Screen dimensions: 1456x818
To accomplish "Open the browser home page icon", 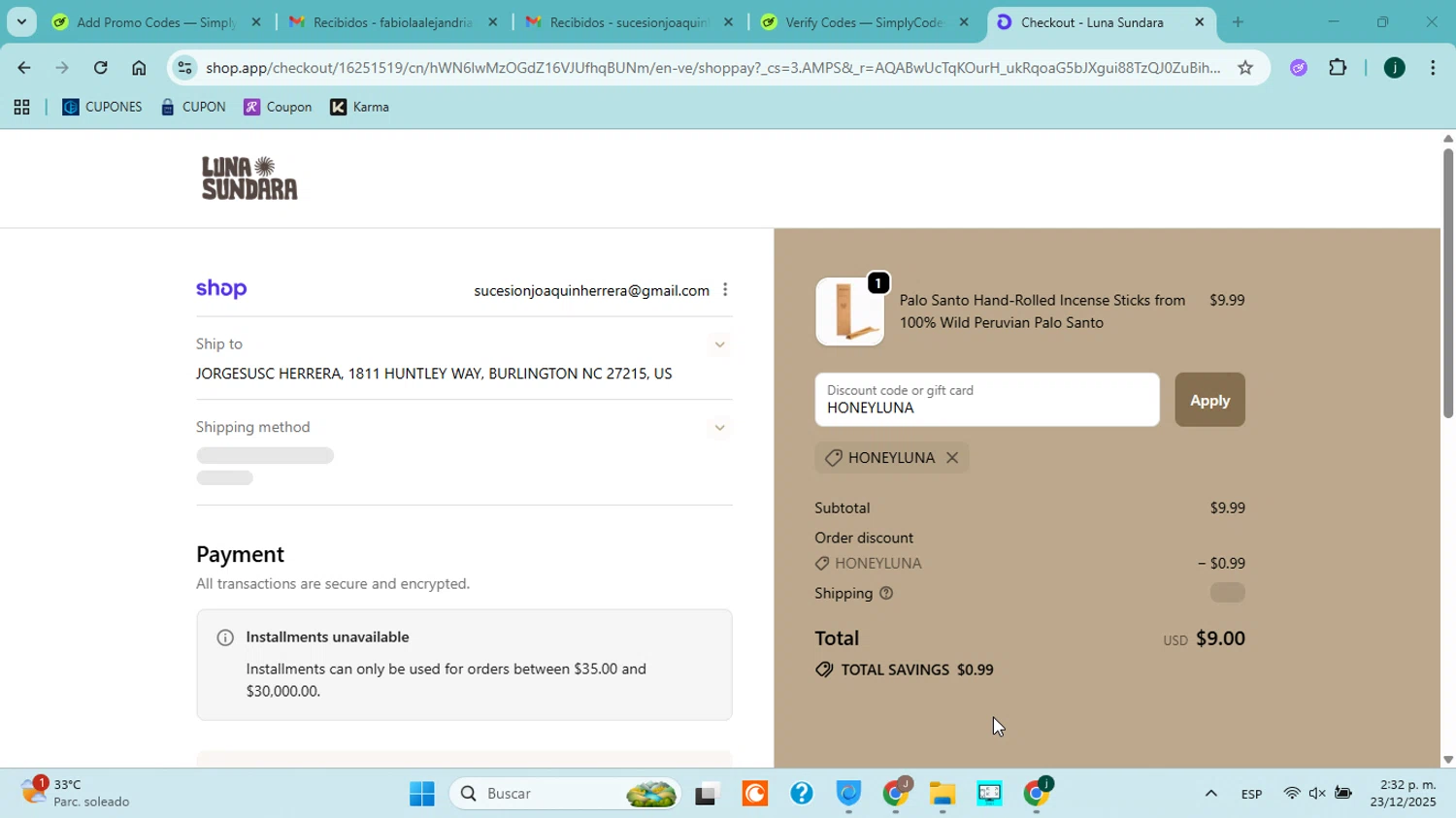I will (139, 68).
